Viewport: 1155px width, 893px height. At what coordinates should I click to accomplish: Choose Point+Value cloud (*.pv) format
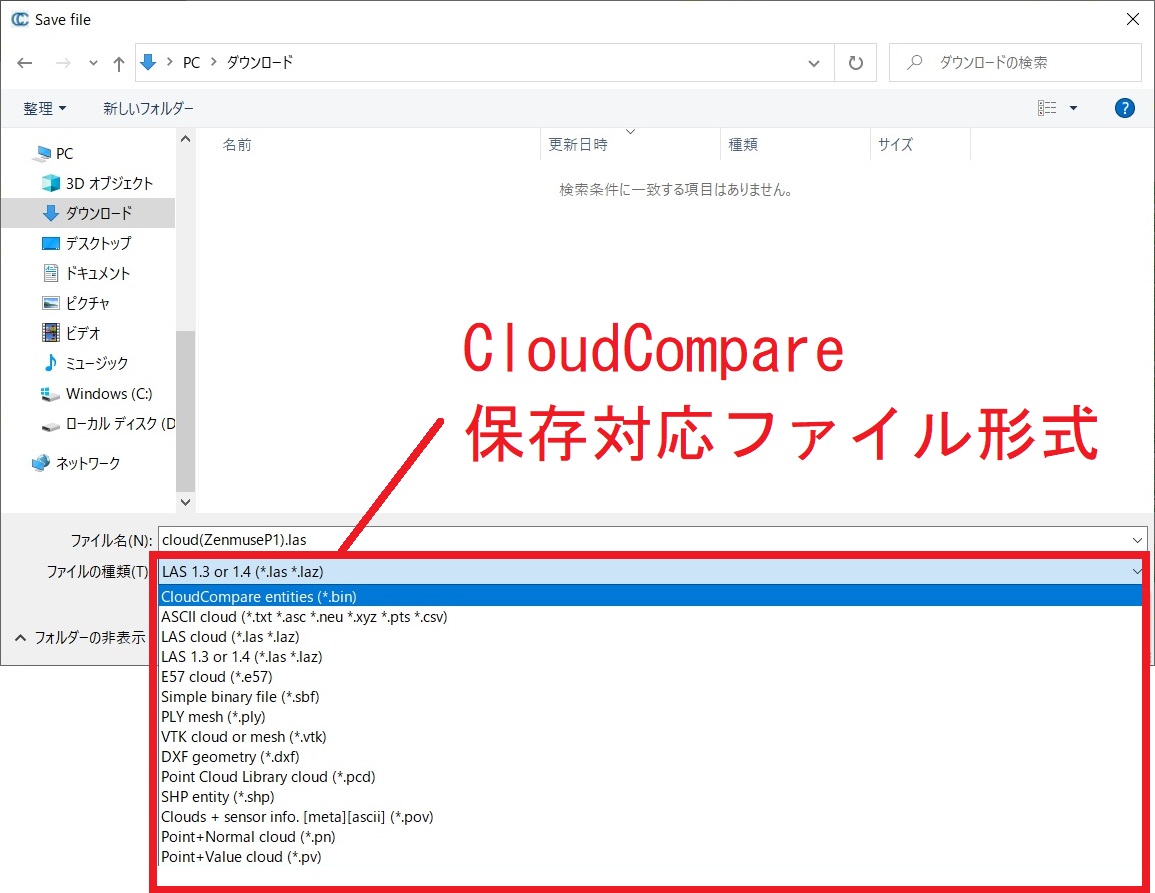pos(650,856)
